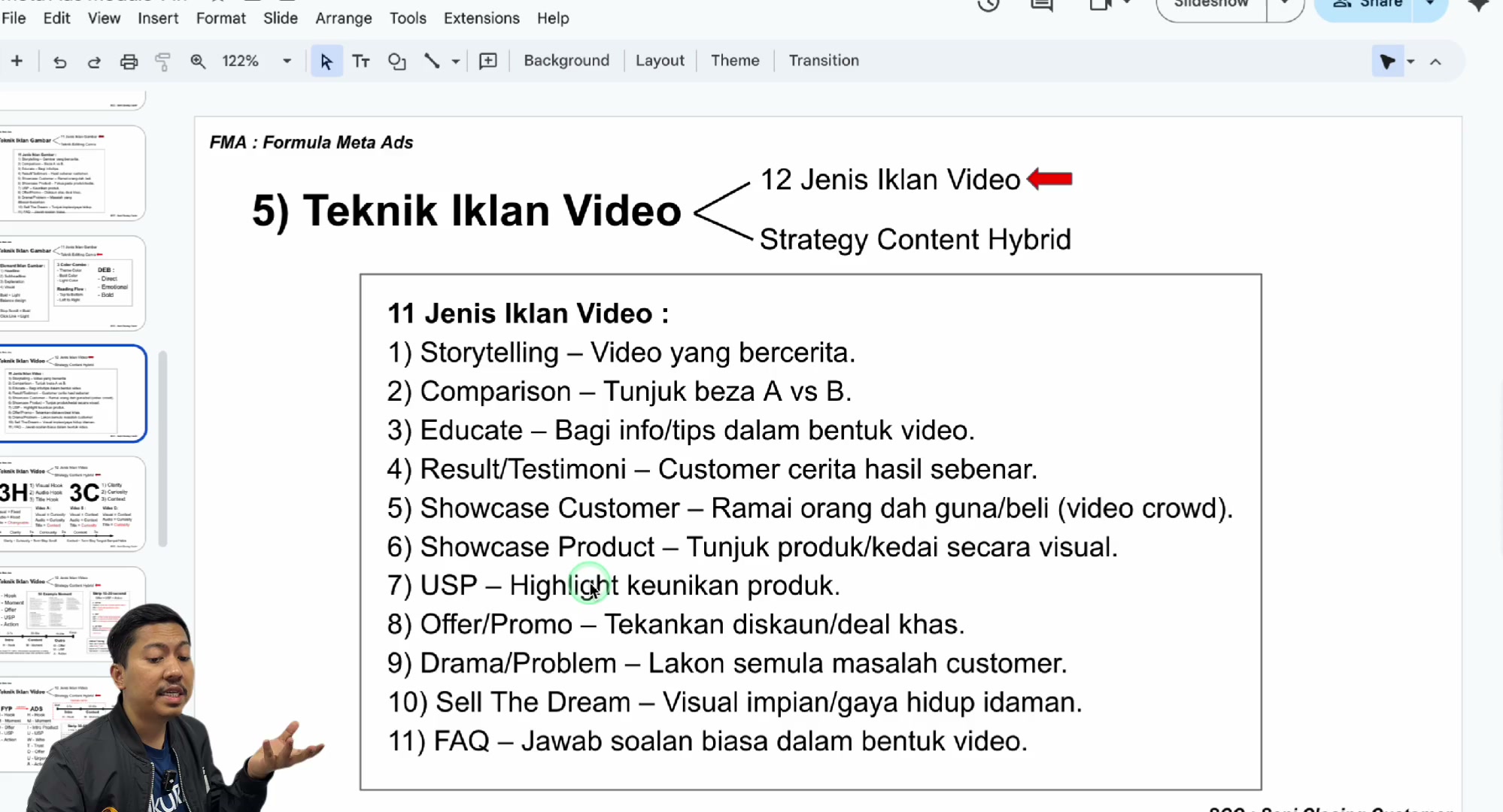
Task: Select the slide thumbnail containing the DEB box
Action: click(71, 283)
